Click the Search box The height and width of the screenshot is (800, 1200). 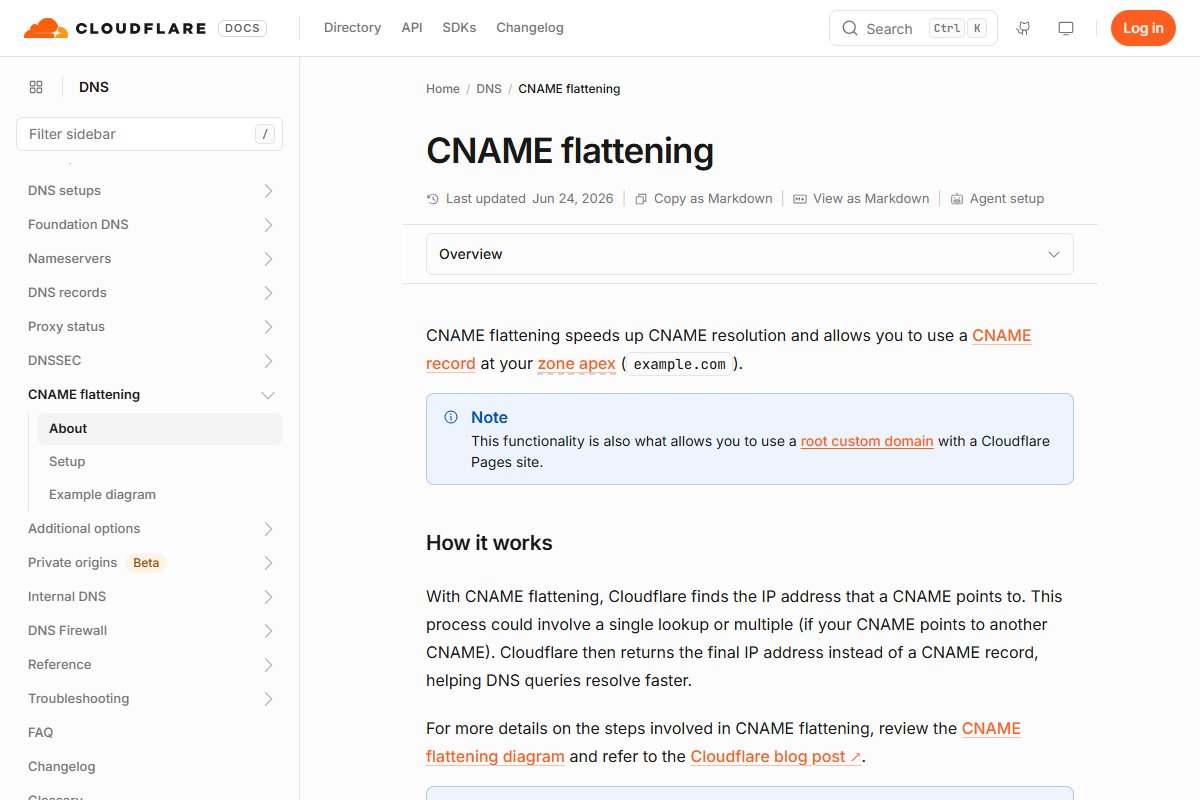click(x=913, y=28)
